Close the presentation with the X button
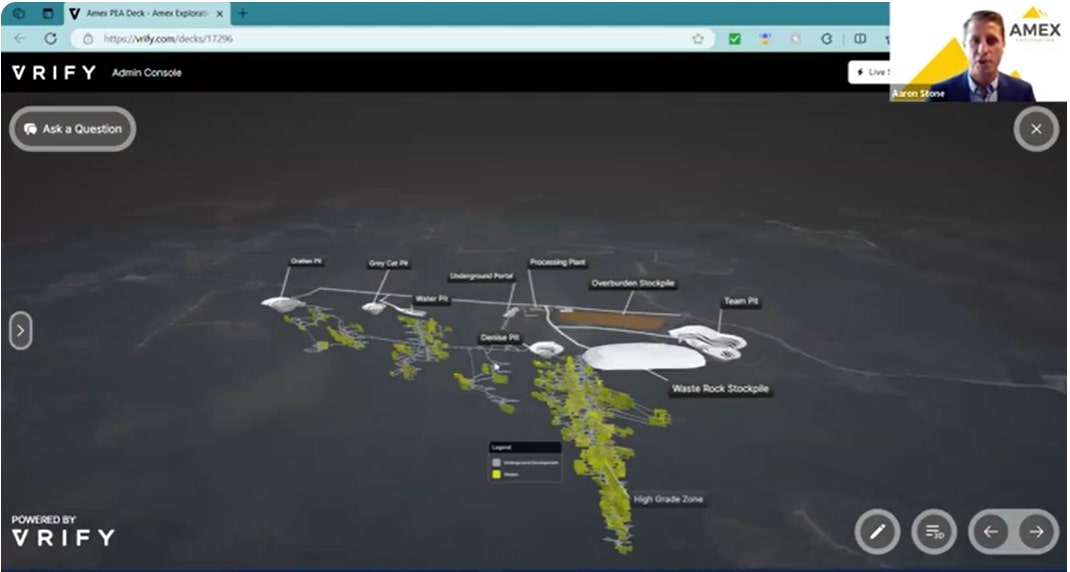The width and height of the screenshot is (1070, 572). click(1036, 129)
